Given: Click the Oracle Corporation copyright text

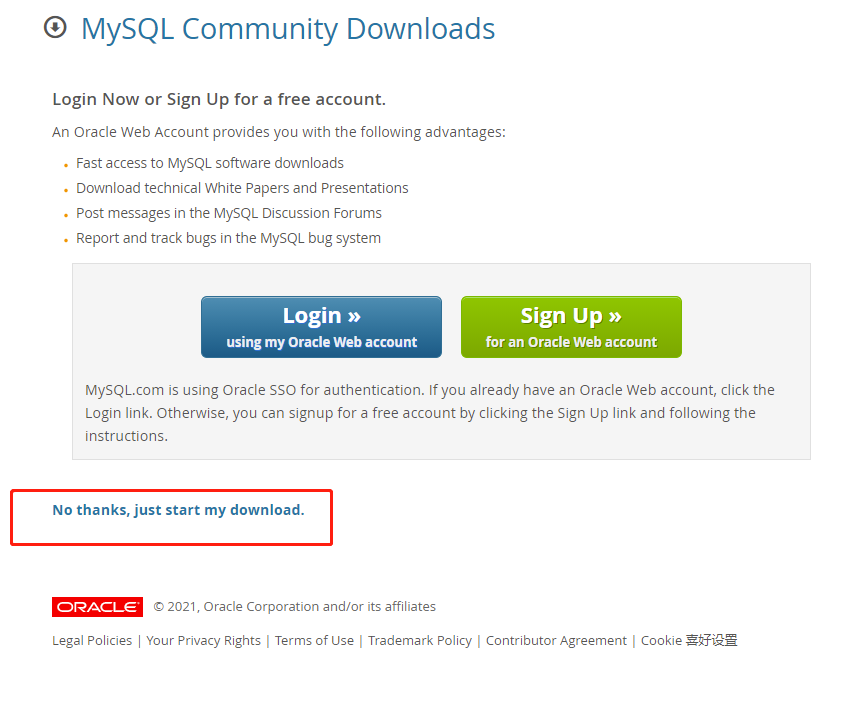Looking at the screenshot, I should tap(295, 607).
